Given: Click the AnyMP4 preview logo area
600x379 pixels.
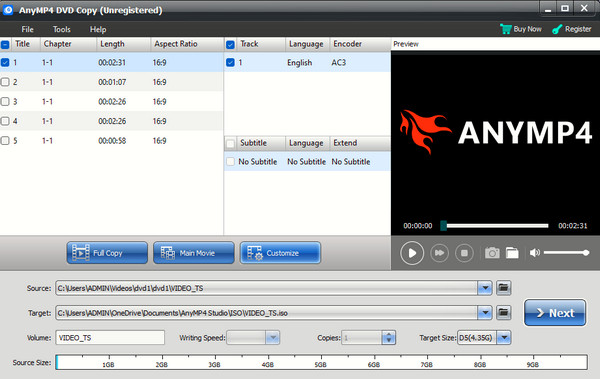Looking at the screenshot, I should 496,132.
